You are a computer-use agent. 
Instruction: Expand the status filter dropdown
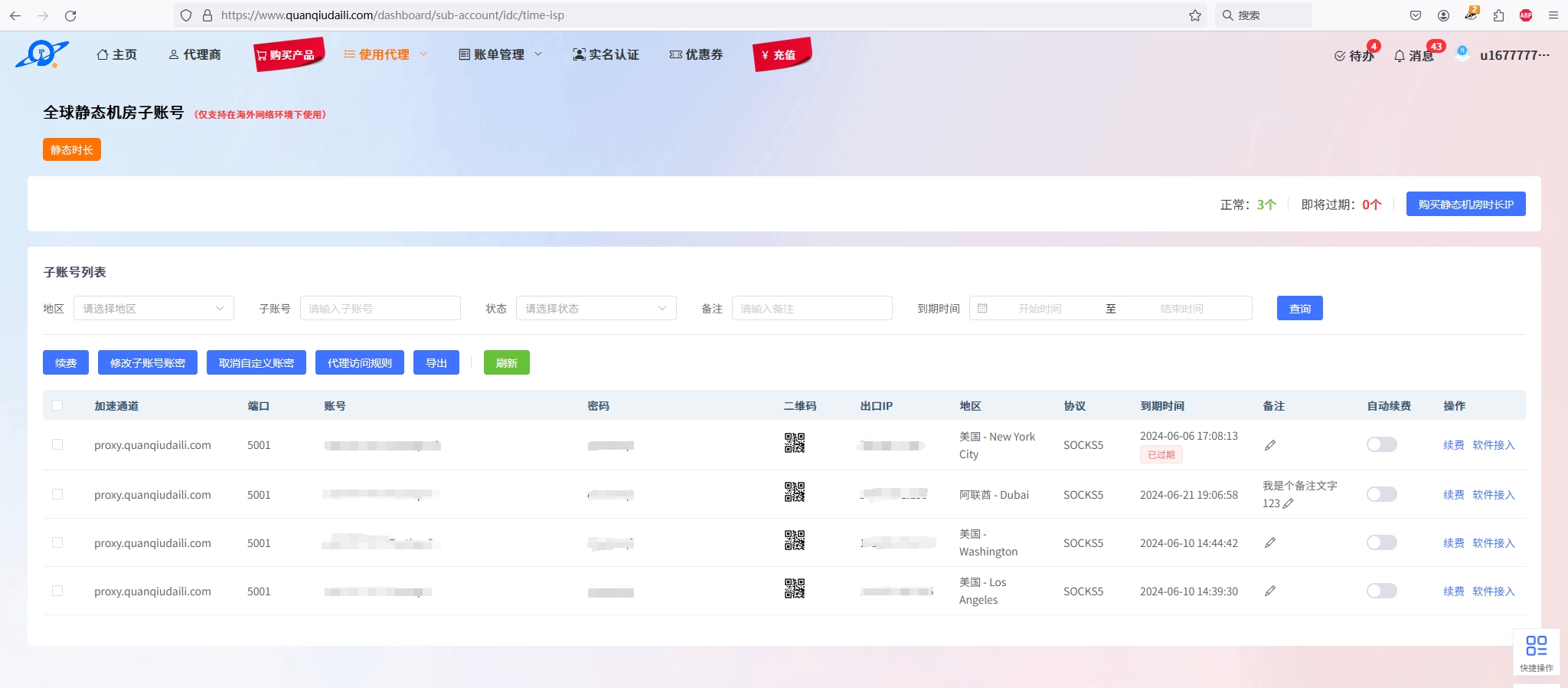pos(596,308)
